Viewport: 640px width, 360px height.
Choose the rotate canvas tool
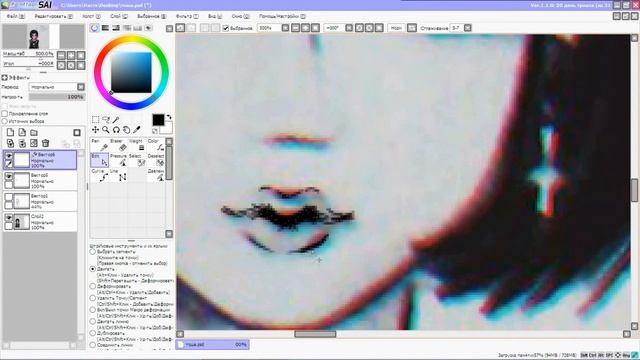pyautogui.click(x=116, y=130)
